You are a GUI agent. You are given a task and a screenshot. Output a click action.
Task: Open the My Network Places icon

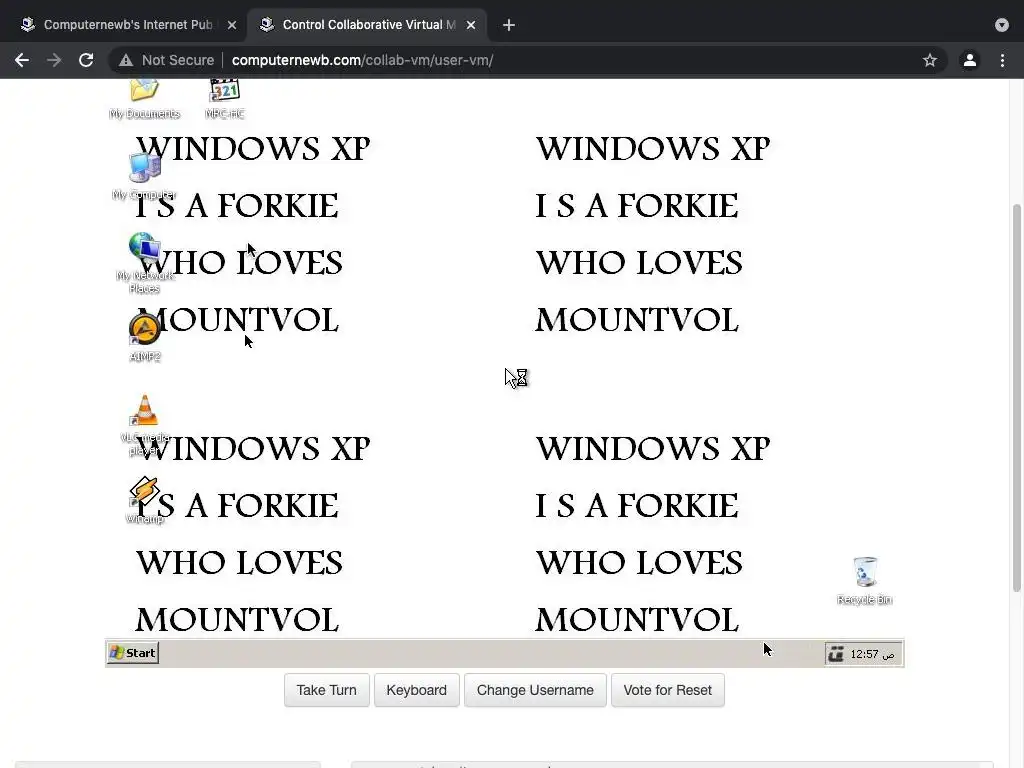144,263
